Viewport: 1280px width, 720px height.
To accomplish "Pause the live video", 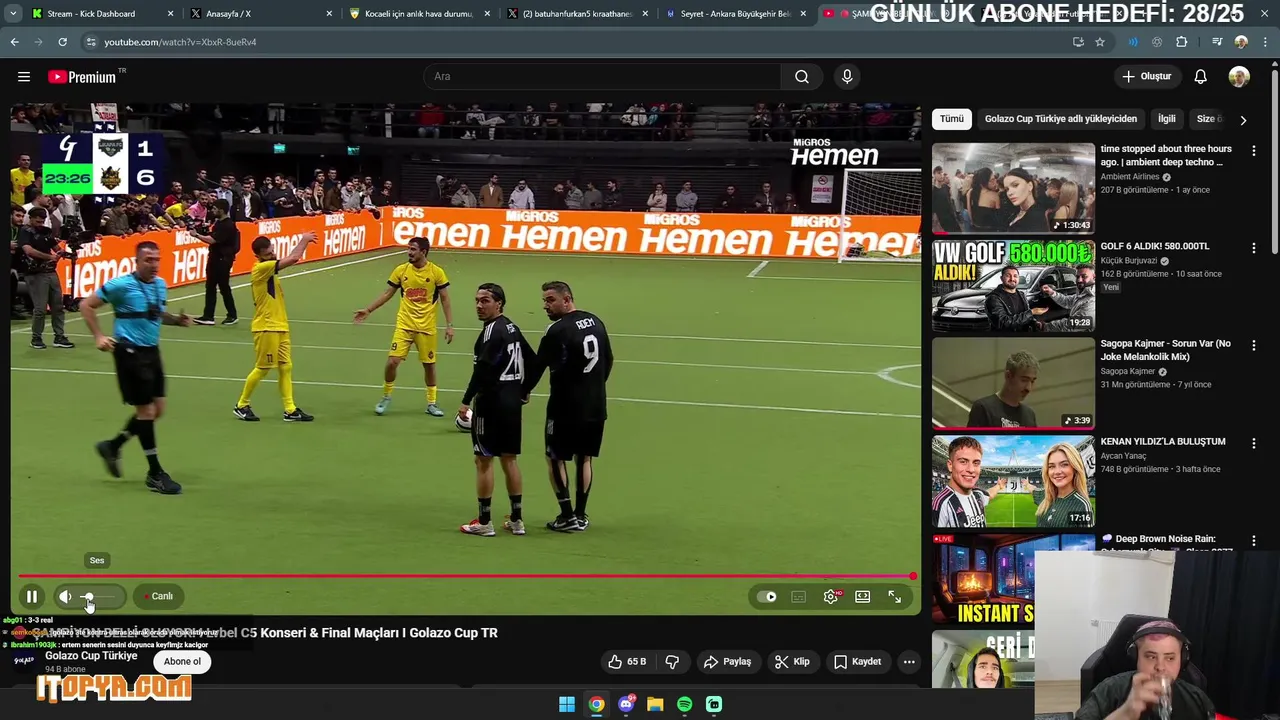I will (x=32, y=597).
